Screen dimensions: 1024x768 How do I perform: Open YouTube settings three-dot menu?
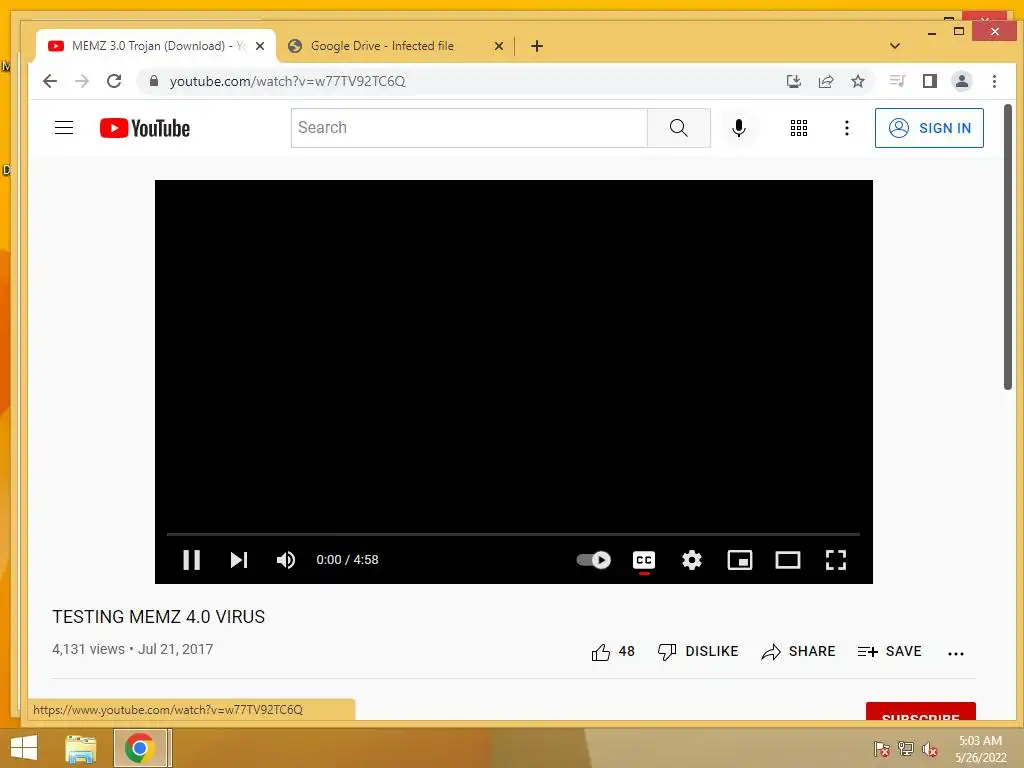(847, 128)
